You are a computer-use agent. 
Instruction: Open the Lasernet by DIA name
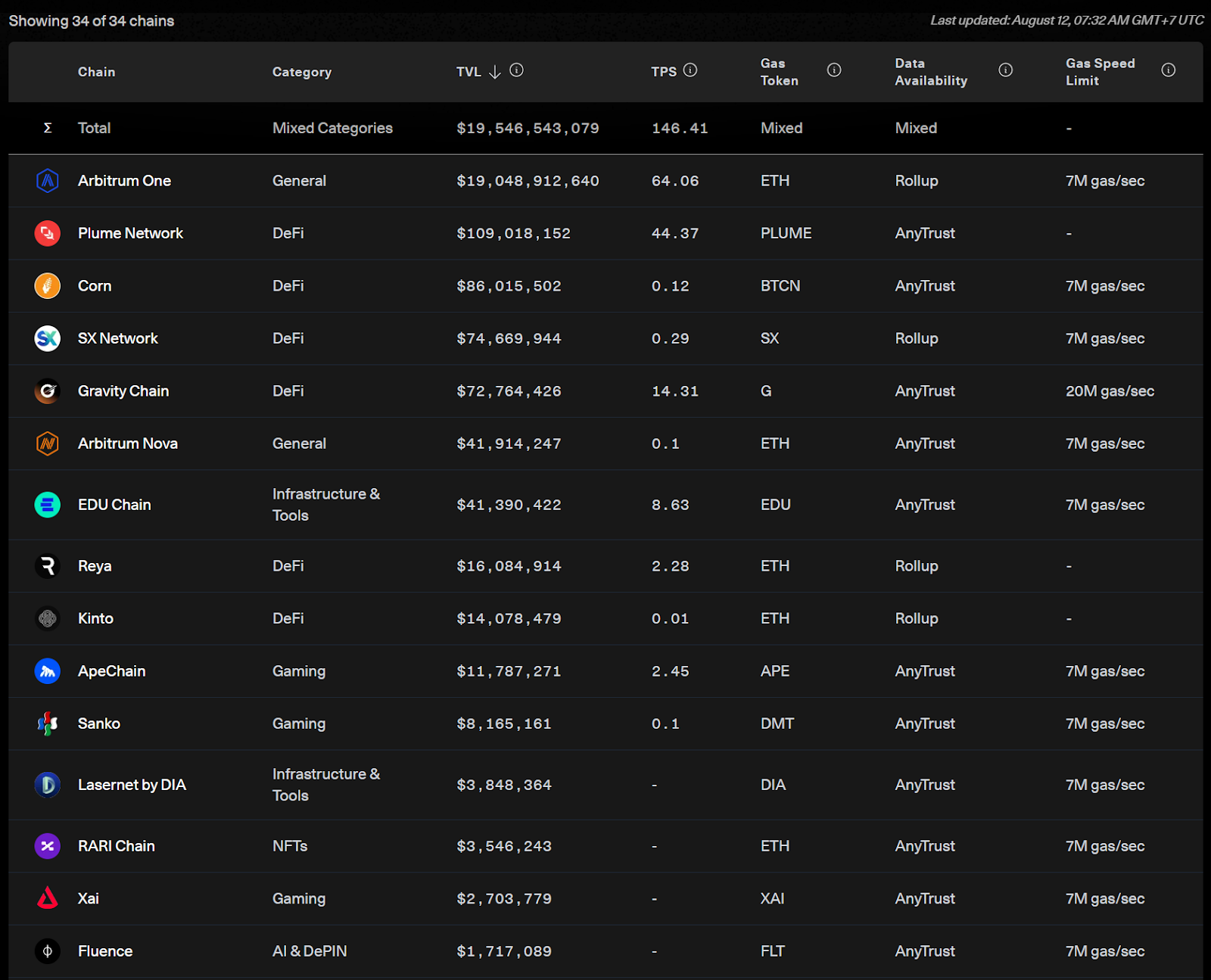tap(132, 785)
